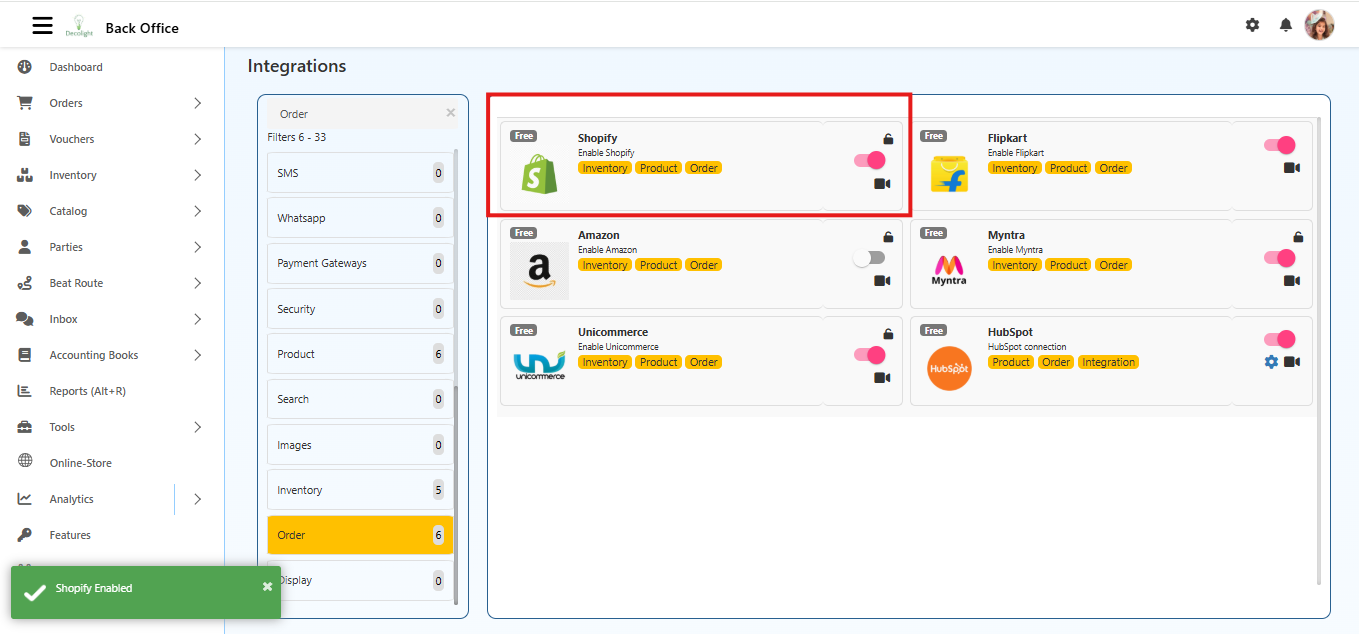The image size is (1359, 634).
Task: Open the HubSpot gear configuration icon
Action: (x=1270, y=363)
